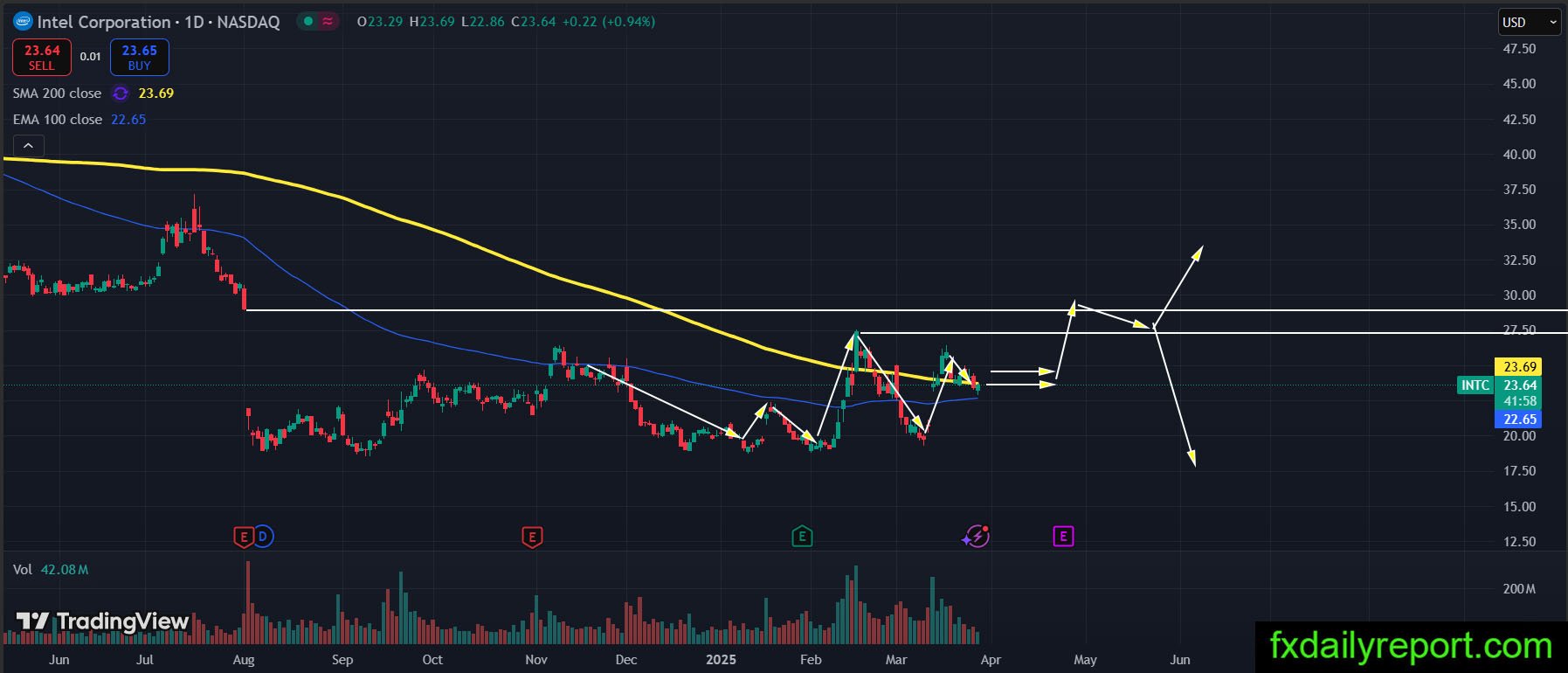Click the Feb label on the time axis

(811, 660)
